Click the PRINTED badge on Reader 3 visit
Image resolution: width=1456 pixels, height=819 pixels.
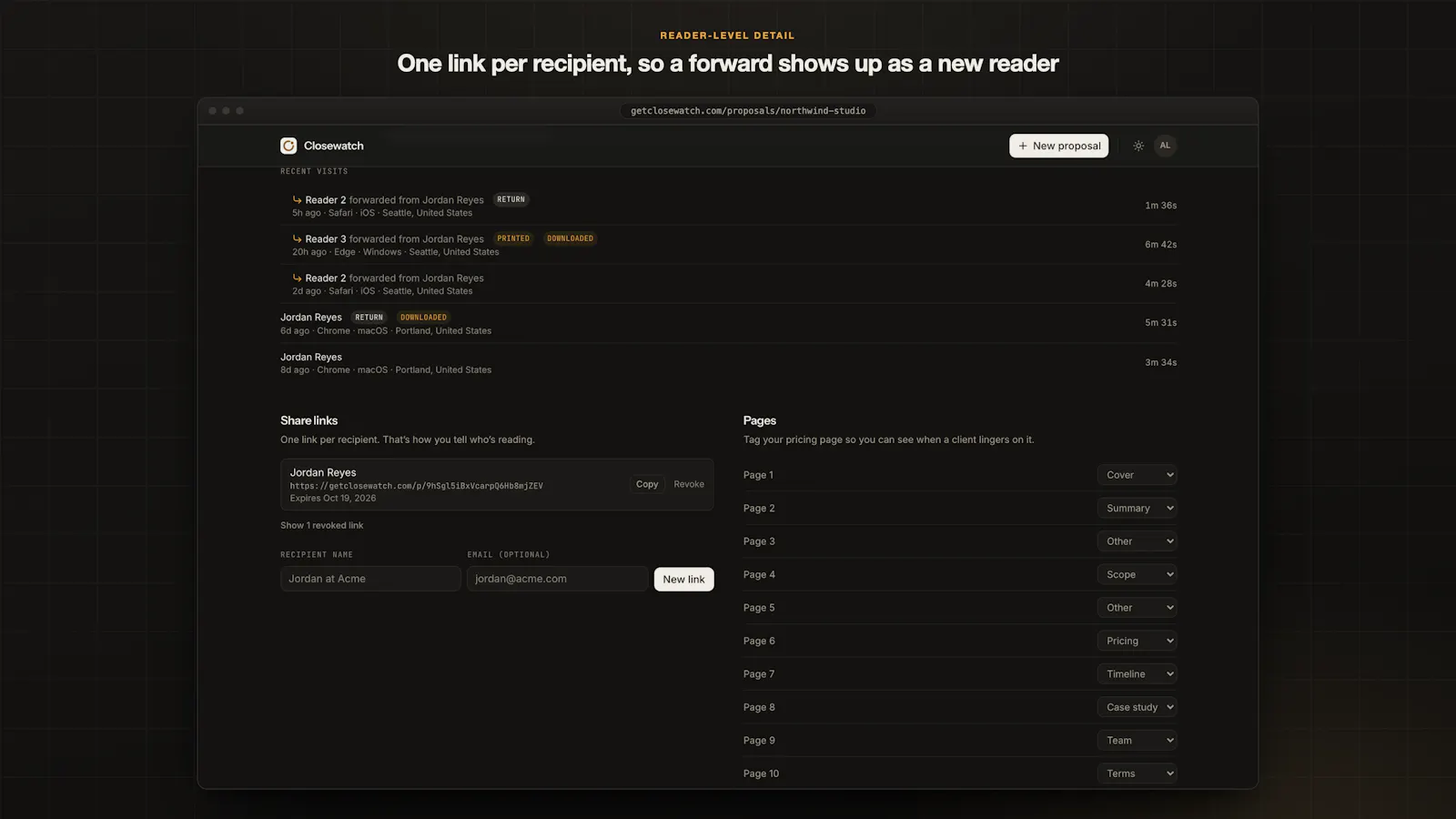(x=513, y=238)
